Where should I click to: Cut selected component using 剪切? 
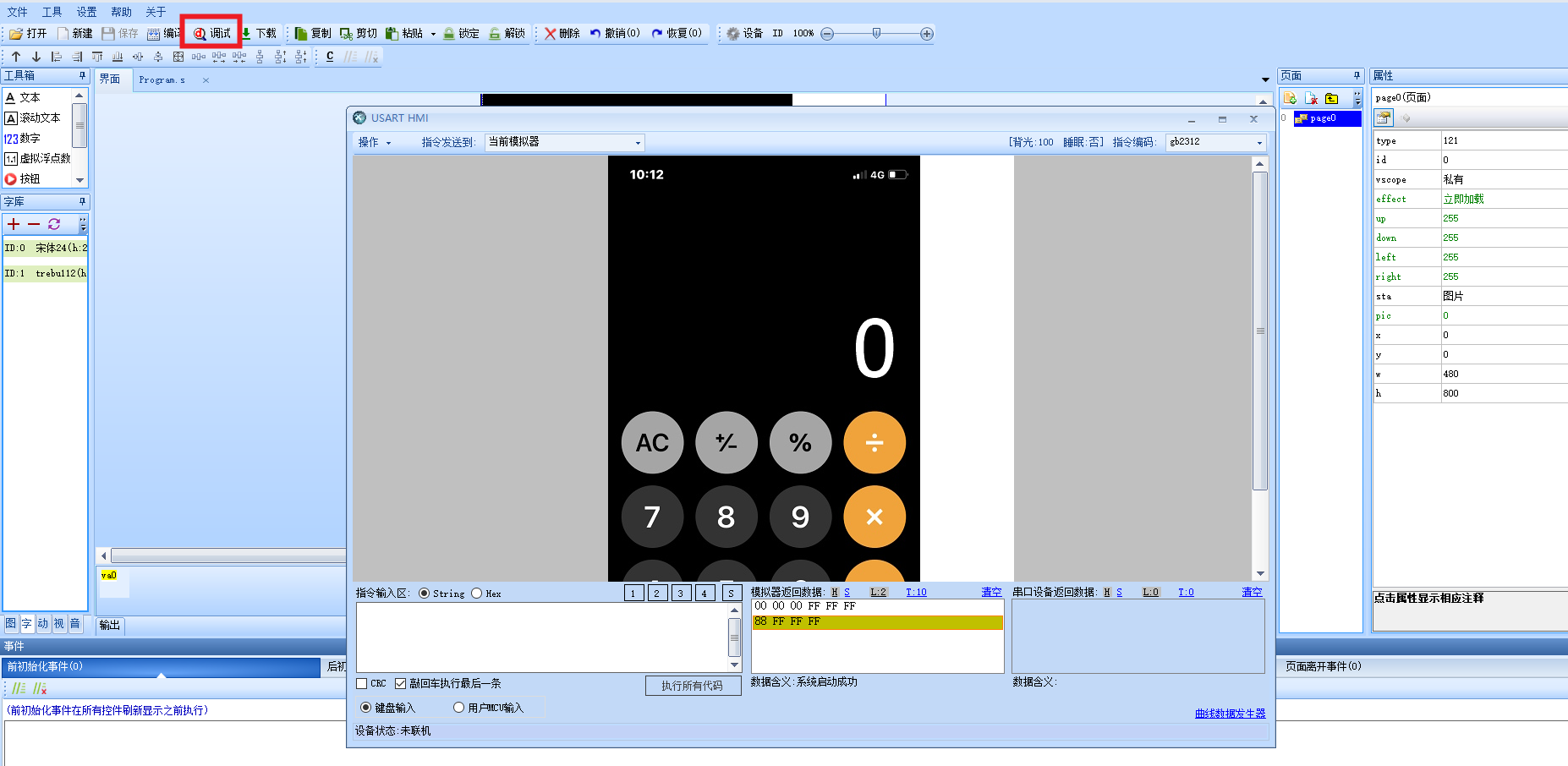[359, 34]
